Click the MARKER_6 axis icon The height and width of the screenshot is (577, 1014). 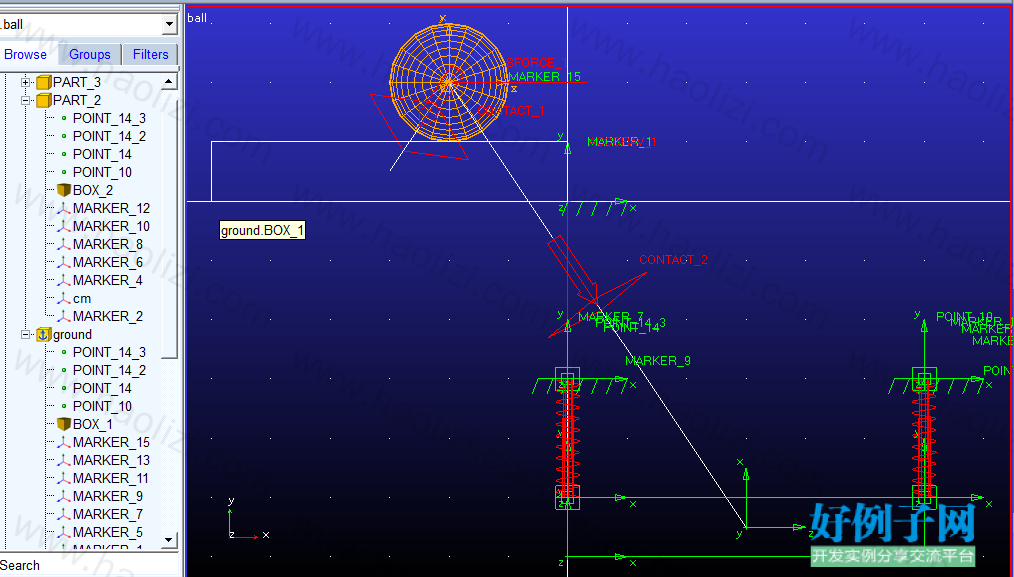coord(63,263)
